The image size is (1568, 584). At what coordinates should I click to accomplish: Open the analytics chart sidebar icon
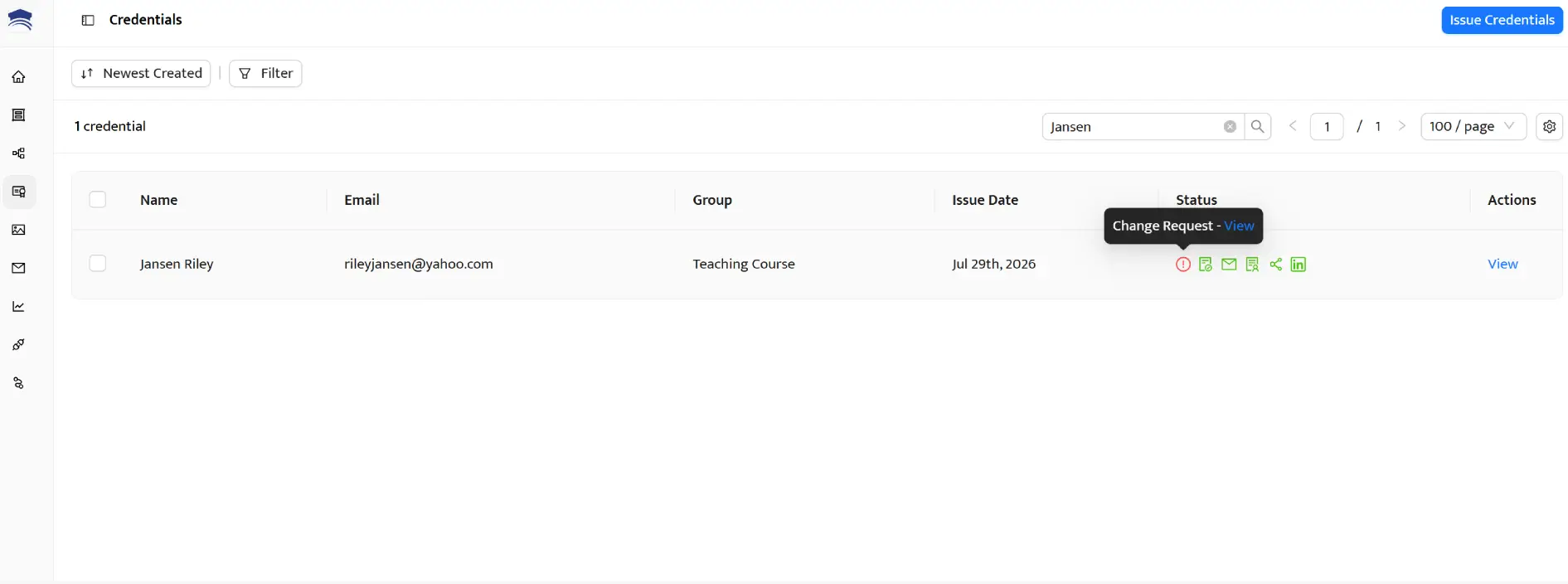pyautogui.click(x=19, y=306)
